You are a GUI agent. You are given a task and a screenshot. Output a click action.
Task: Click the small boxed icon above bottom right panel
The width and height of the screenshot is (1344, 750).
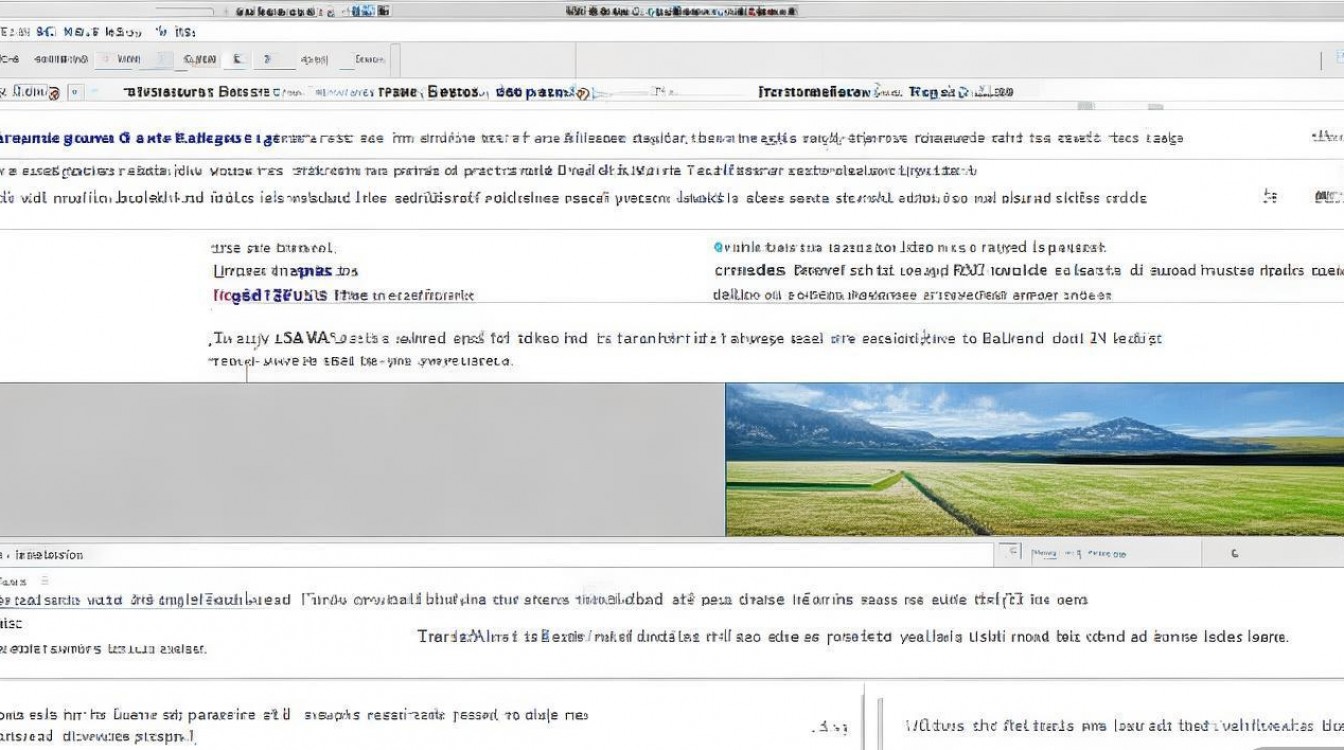tap(1011, 552)
